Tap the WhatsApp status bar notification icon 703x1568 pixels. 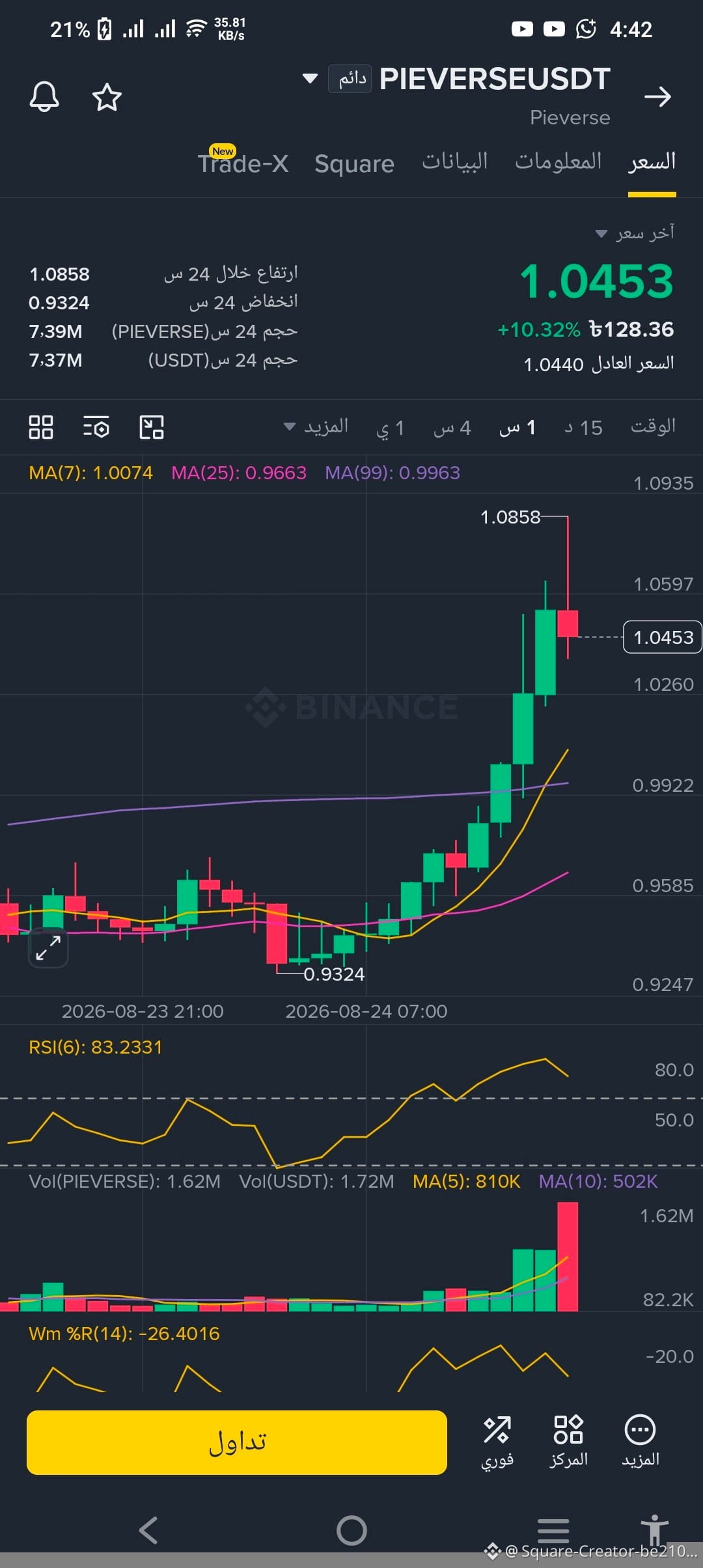point(586,29)
